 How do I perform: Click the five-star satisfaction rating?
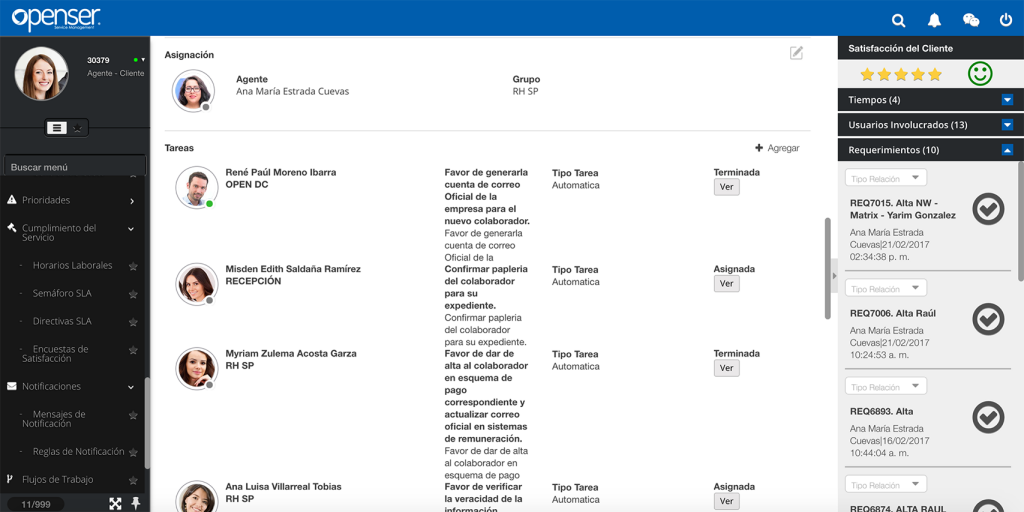tap(900, 75)
